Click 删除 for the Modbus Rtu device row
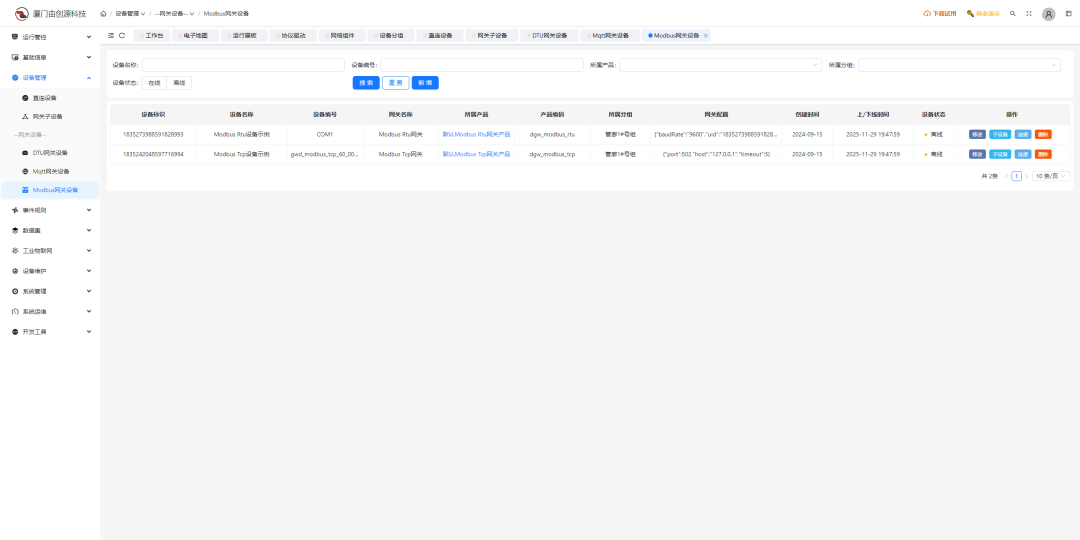Image resolution: width=1080 pixels, height=540 pixels. (1043, 134)
